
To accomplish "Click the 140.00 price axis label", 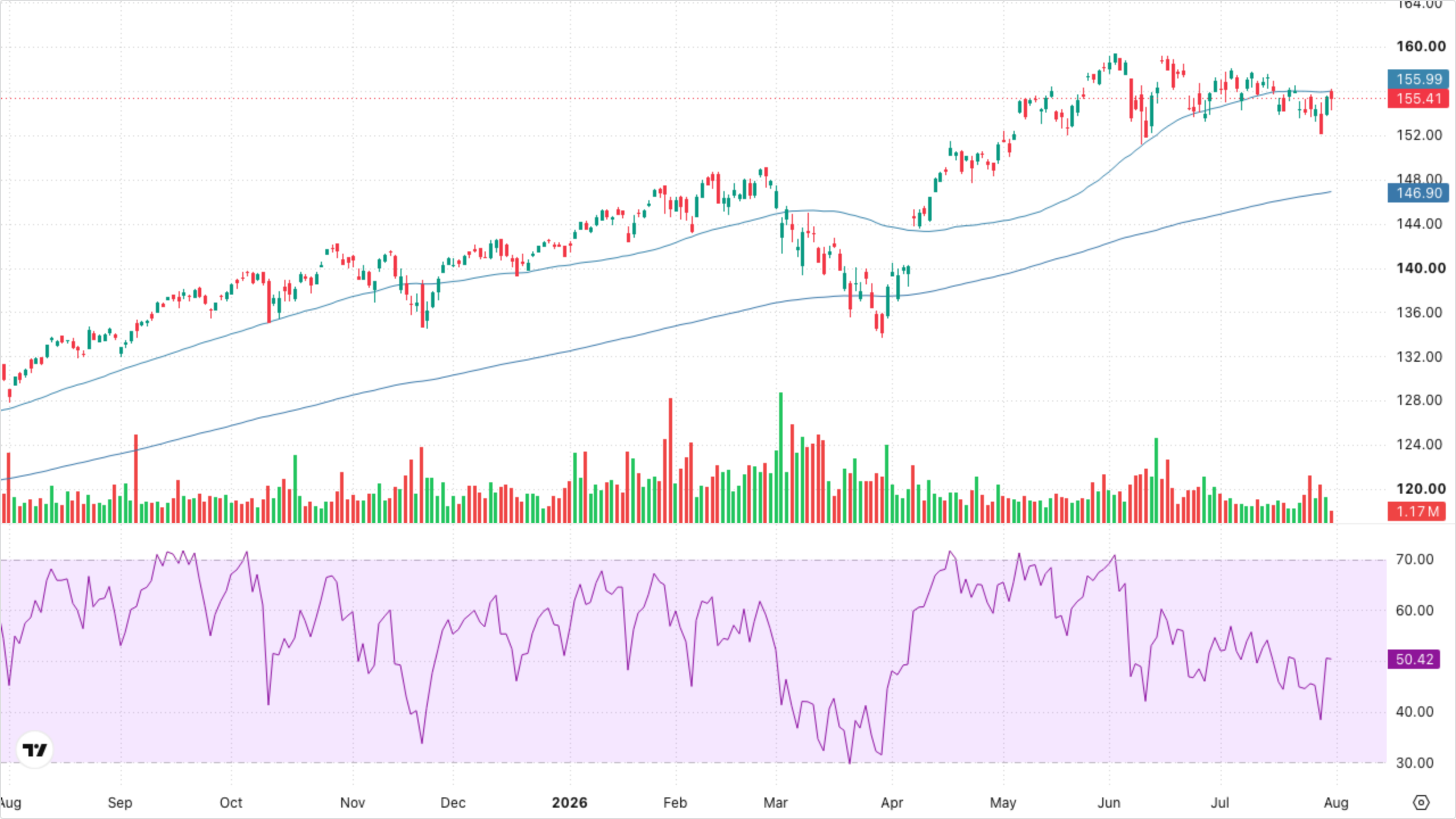I will (x=1421, y=268).
